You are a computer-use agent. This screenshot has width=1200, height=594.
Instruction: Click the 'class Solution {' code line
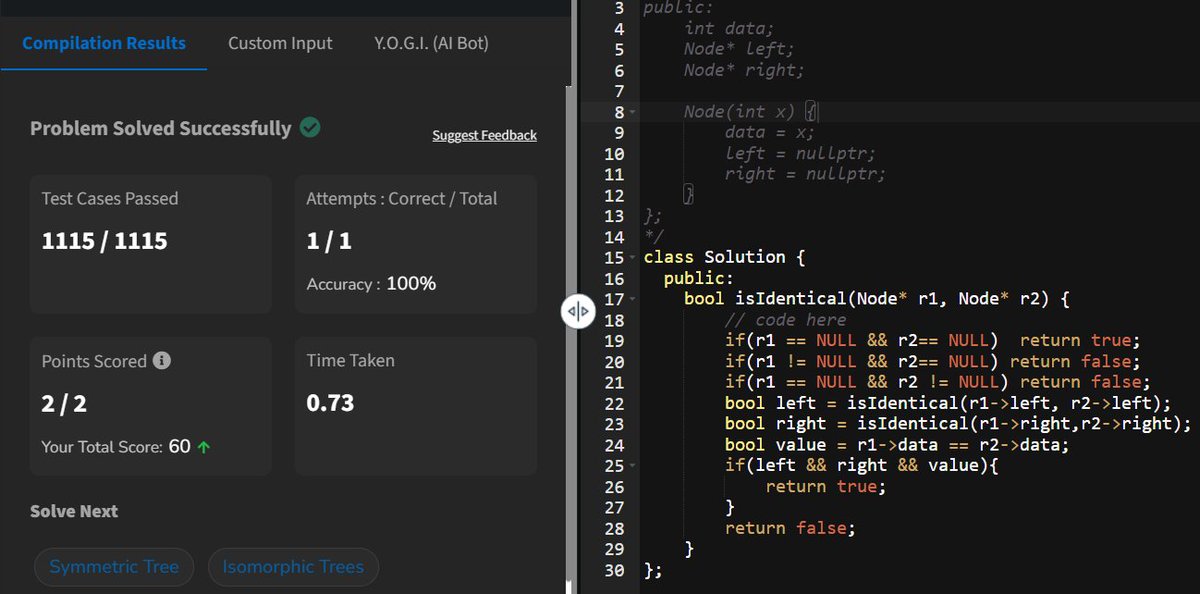pyautogui.click(x=724, y=257)
